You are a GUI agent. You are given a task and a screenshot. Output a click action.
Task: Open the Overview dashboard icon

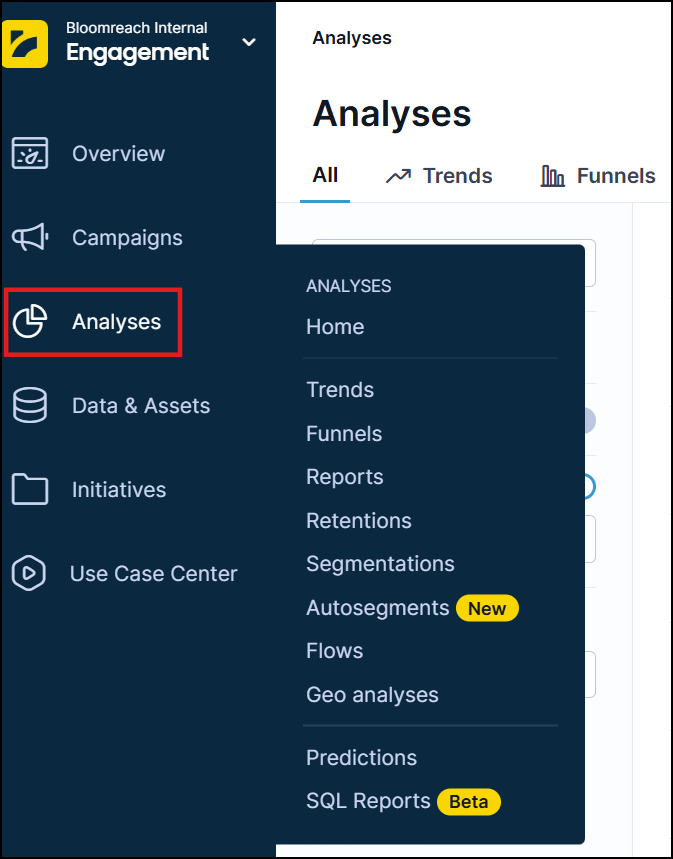click(x=30, y=153)
